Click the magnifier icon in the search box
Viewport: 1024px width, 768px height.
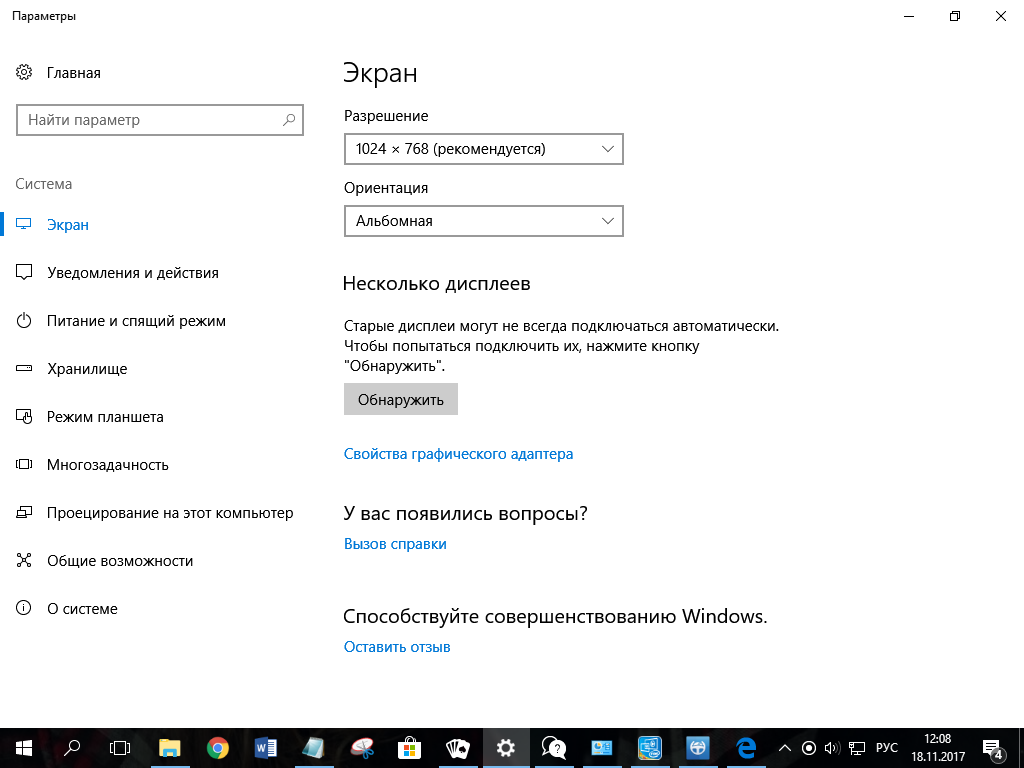[x=289, y=120]
